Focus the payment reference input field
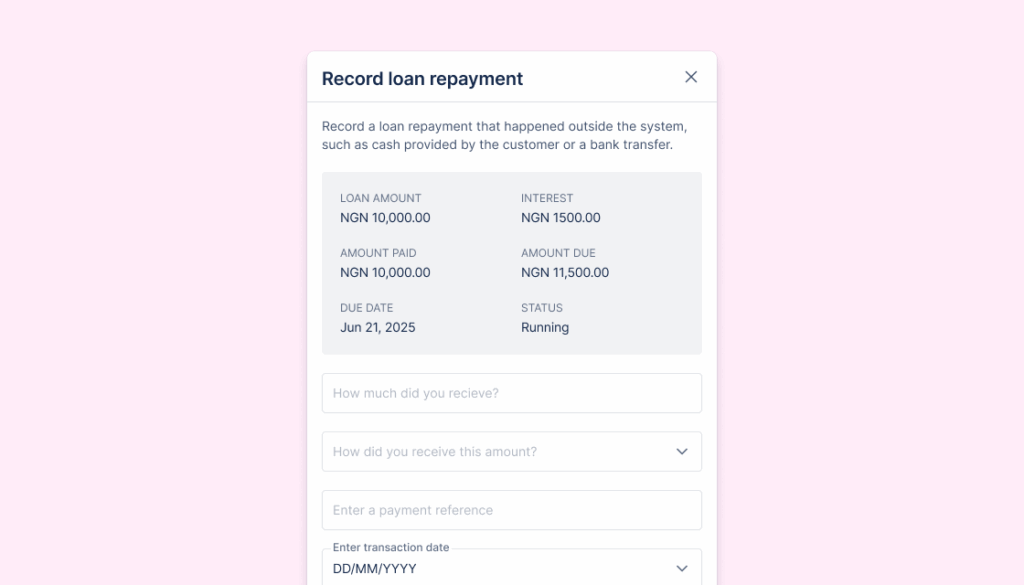Image resolution: width=1024 pixels, height=585 pixels. pos(511,510)
